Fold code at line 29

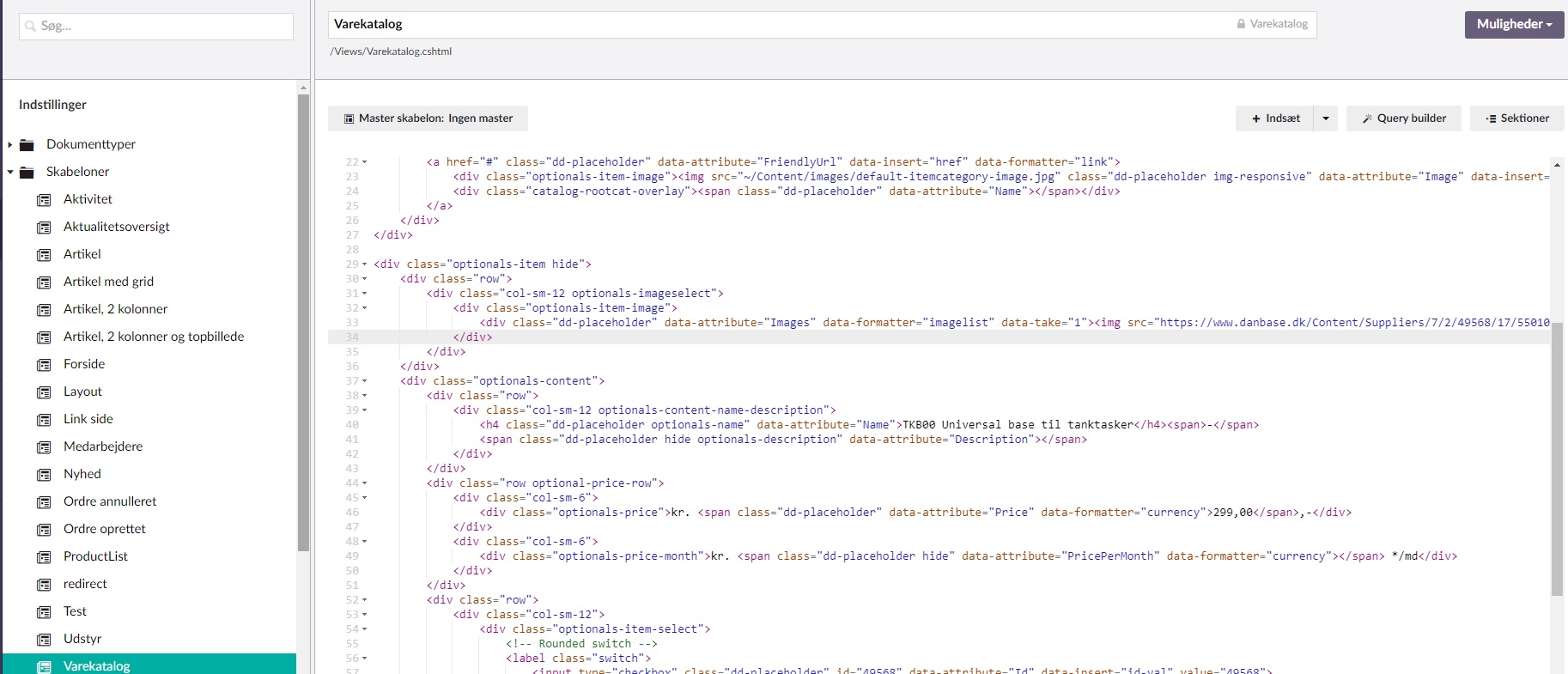pos(364,264)
